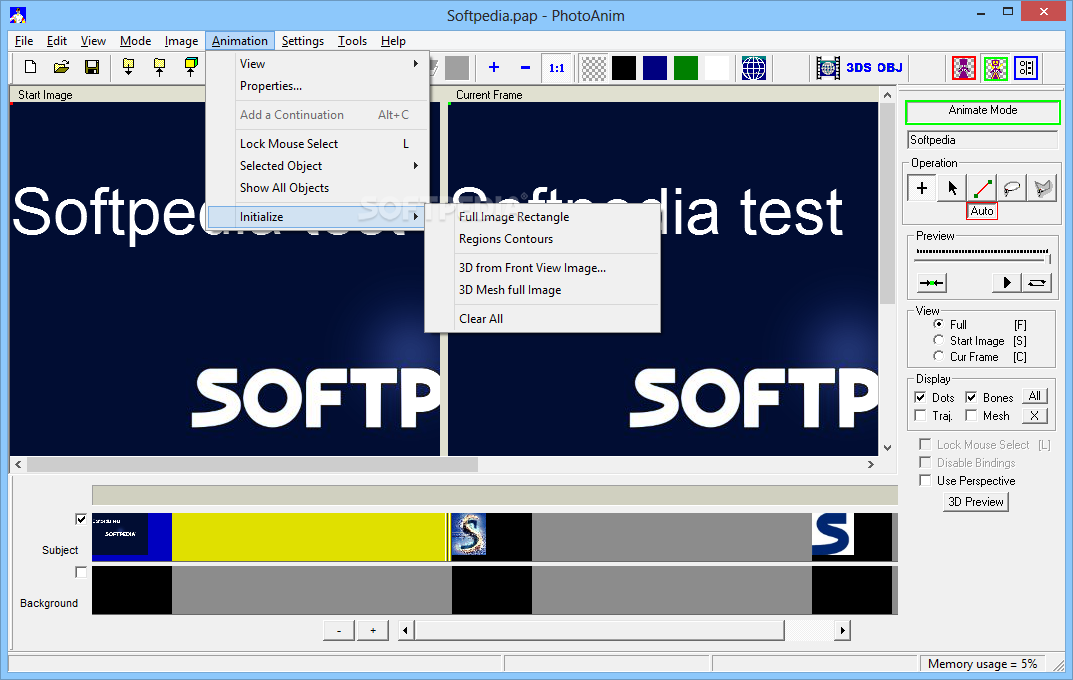Open the Image menu
Viewport: 1073px width, 680px height.
click(181, 41)
